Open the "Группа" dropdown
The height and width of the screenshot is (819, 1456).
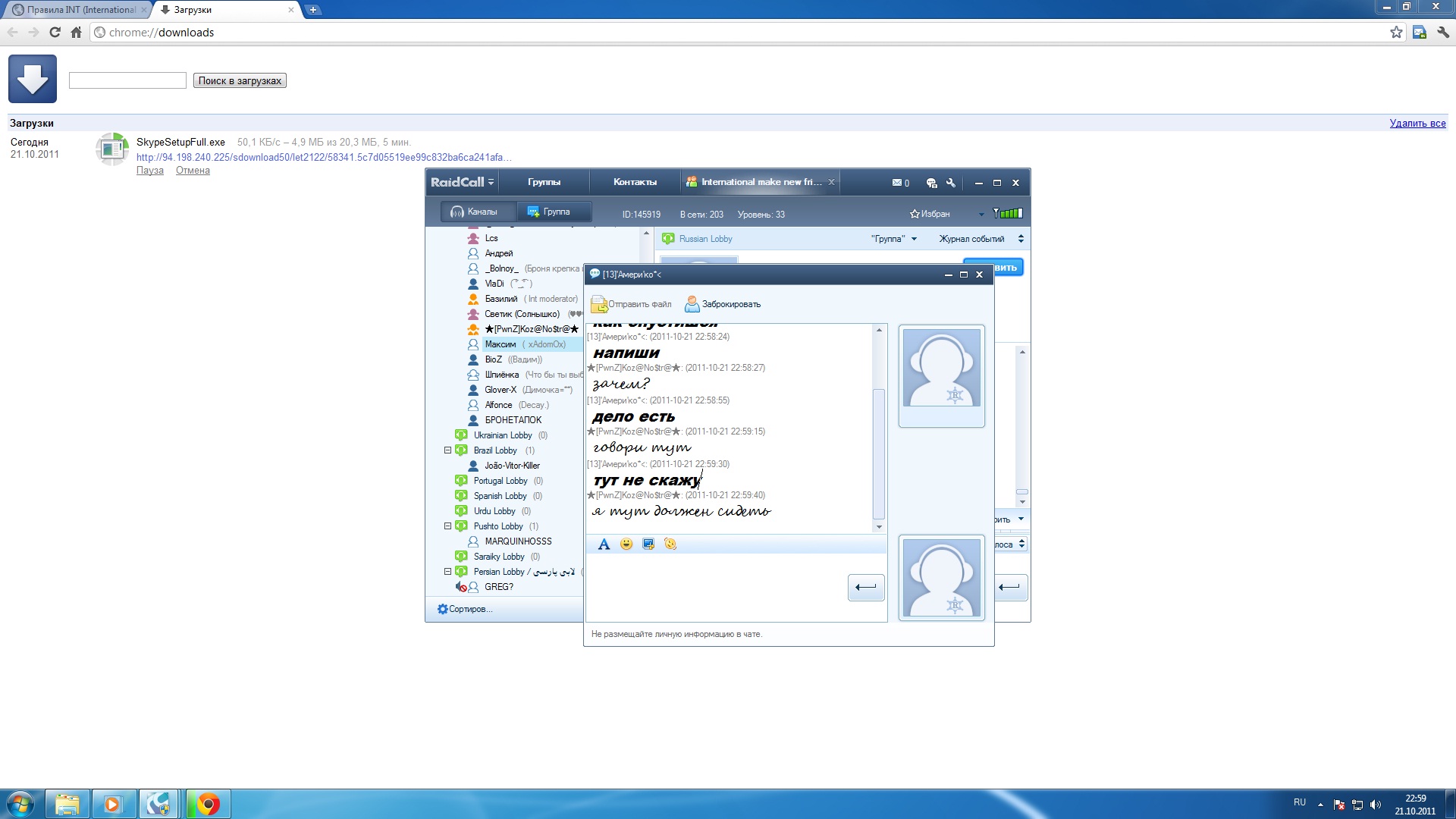coord(894,239)
